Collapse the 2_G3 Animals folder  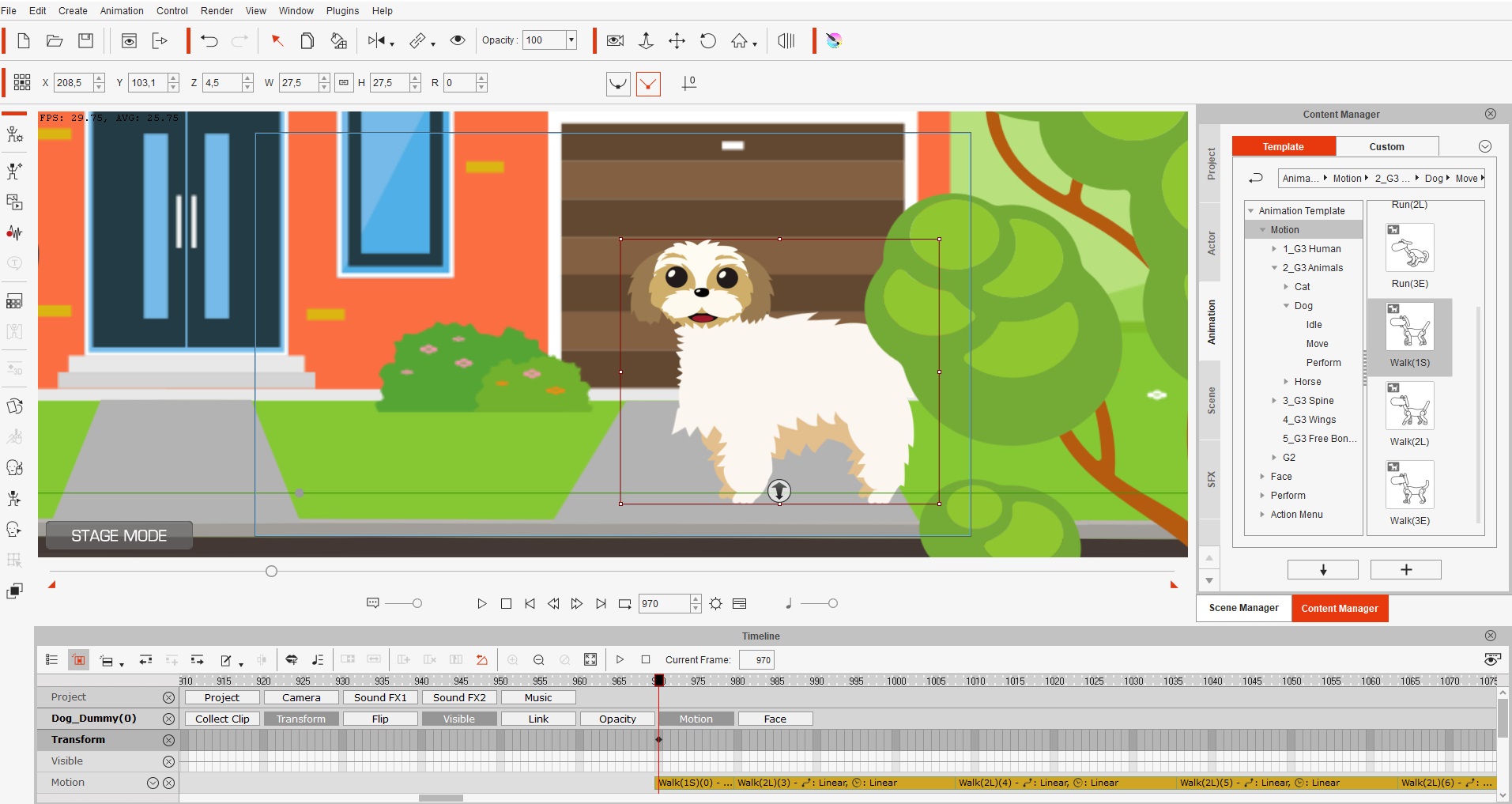1274,268
